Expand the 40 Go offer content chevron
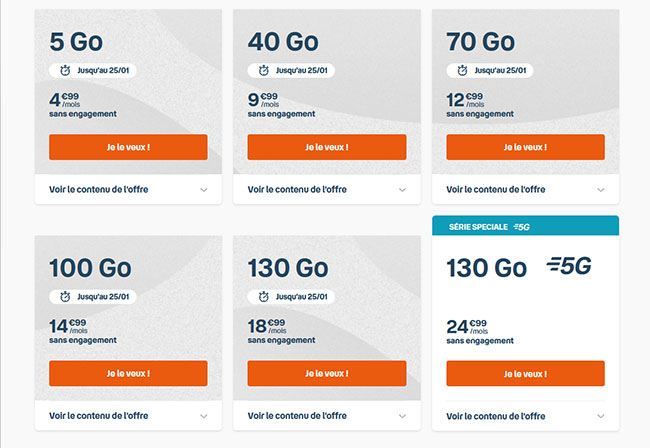Screen dimensions: 650x448 [402, 190]
